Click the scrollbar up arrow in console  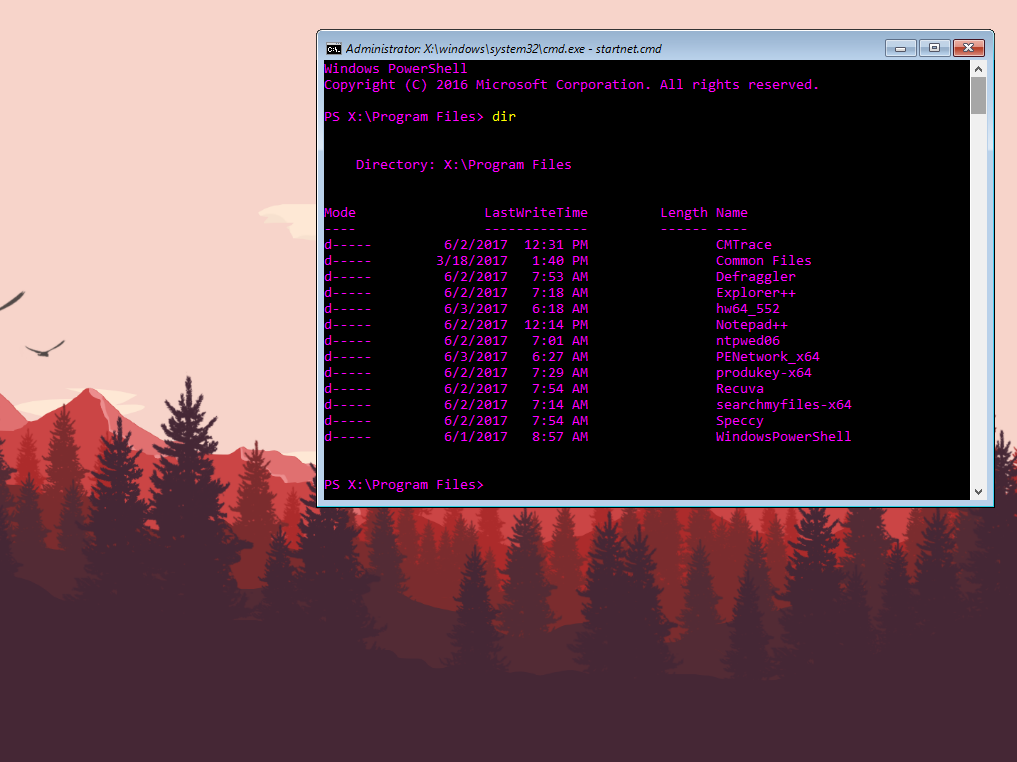978,69
